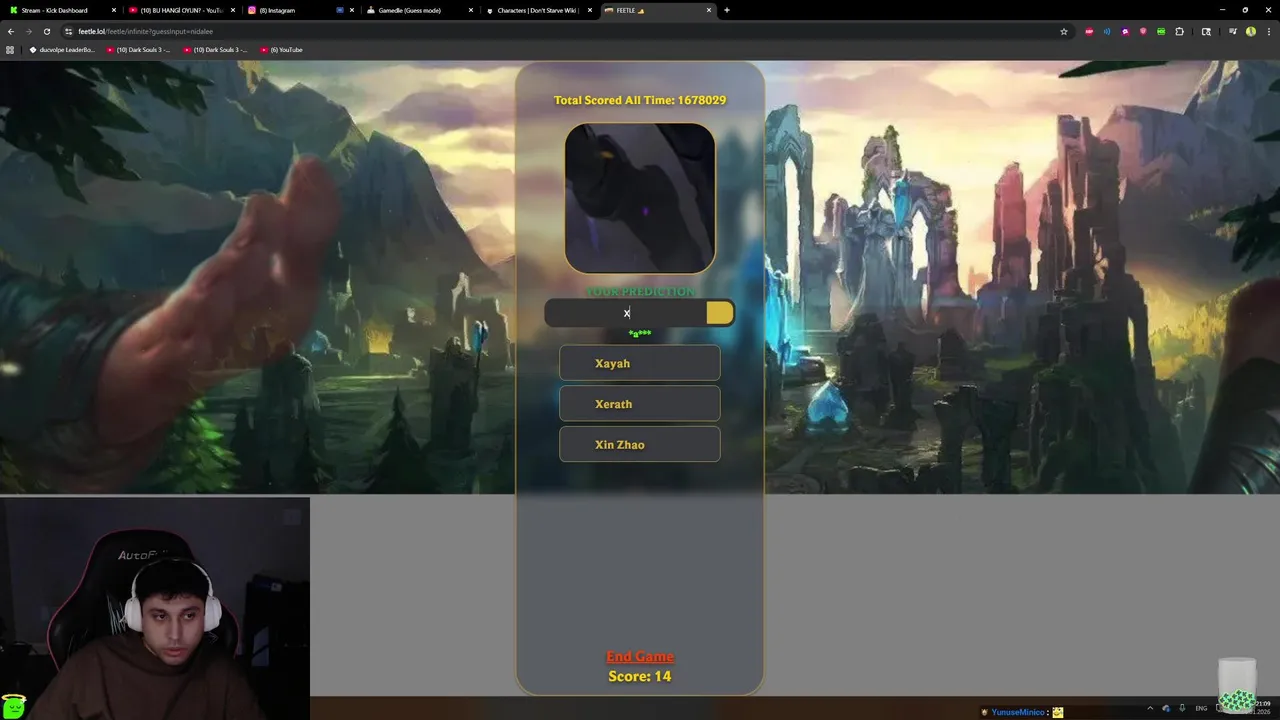The width and height of the screenshot is (1280, 720).
Task: Open the AdBlock Plus extension
Action: [x=1089, y=31]
